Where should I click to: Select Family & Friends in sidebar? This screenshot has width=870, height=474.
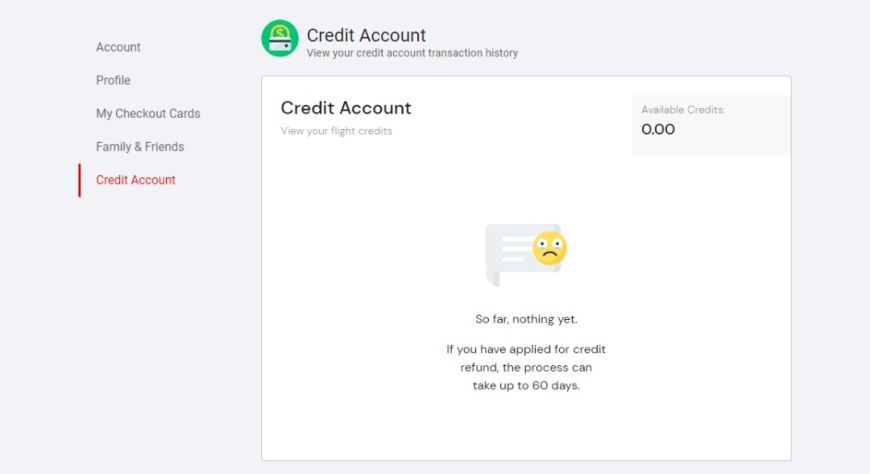pyautogui.click(x=140, y=147)
